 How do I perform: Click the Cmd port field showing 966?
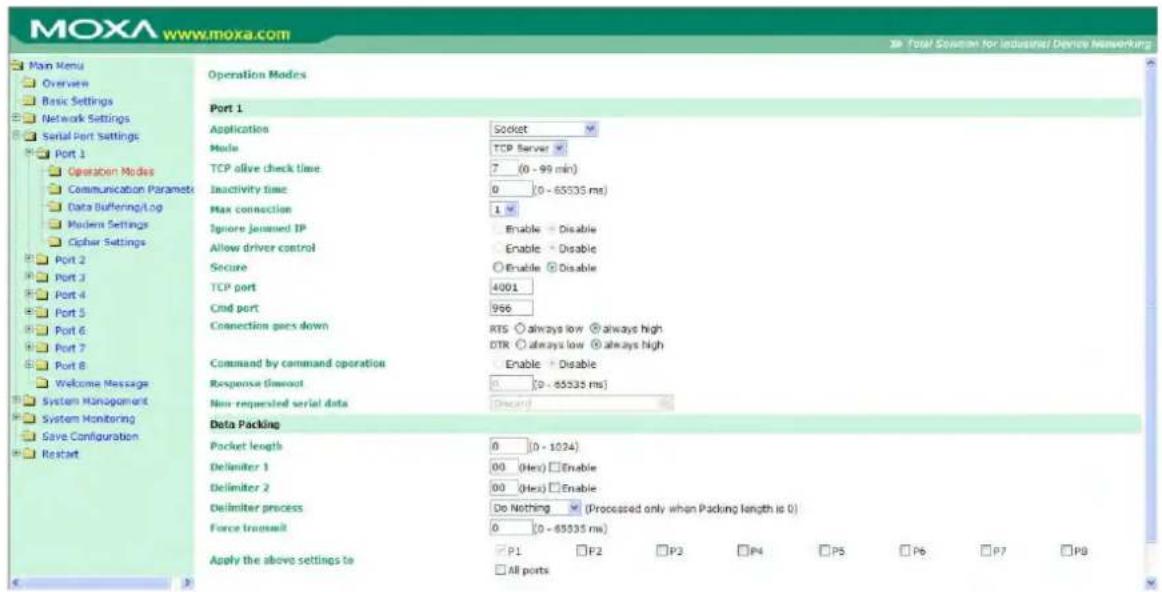click(511, 308)
